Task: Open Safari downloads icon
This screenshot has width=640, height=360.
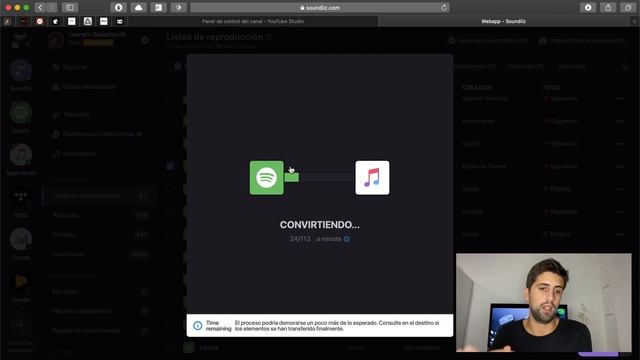Action: (x=588, y=7)
